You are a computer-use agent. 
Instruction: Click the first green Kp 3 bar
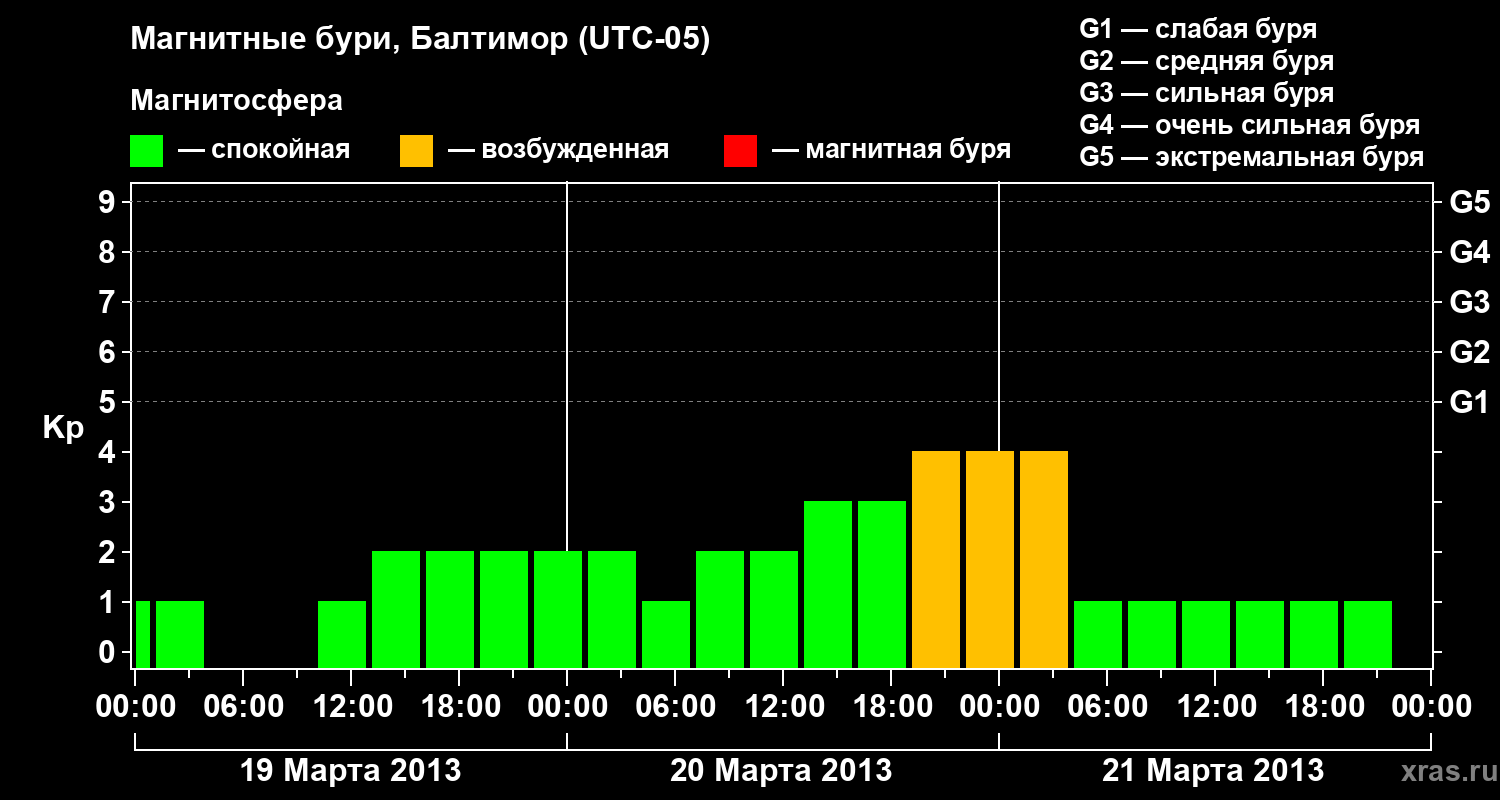(x=828, y=584)
